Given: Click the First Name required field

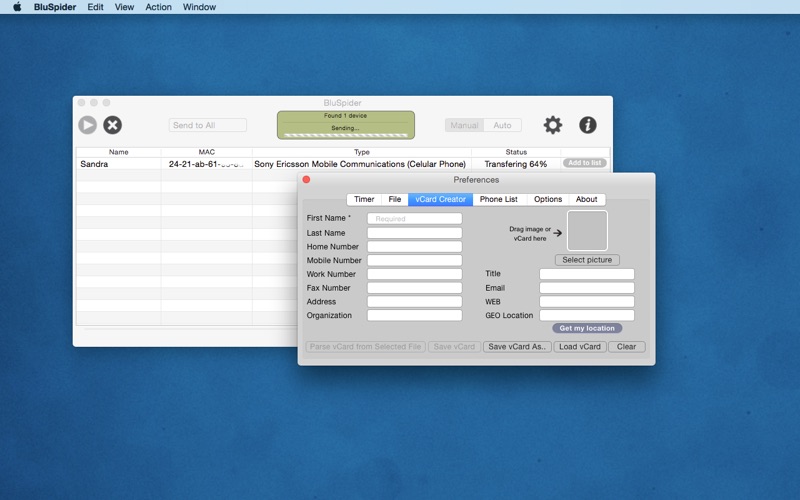Looking at the screenshot, I should click(x=414, y=218).
